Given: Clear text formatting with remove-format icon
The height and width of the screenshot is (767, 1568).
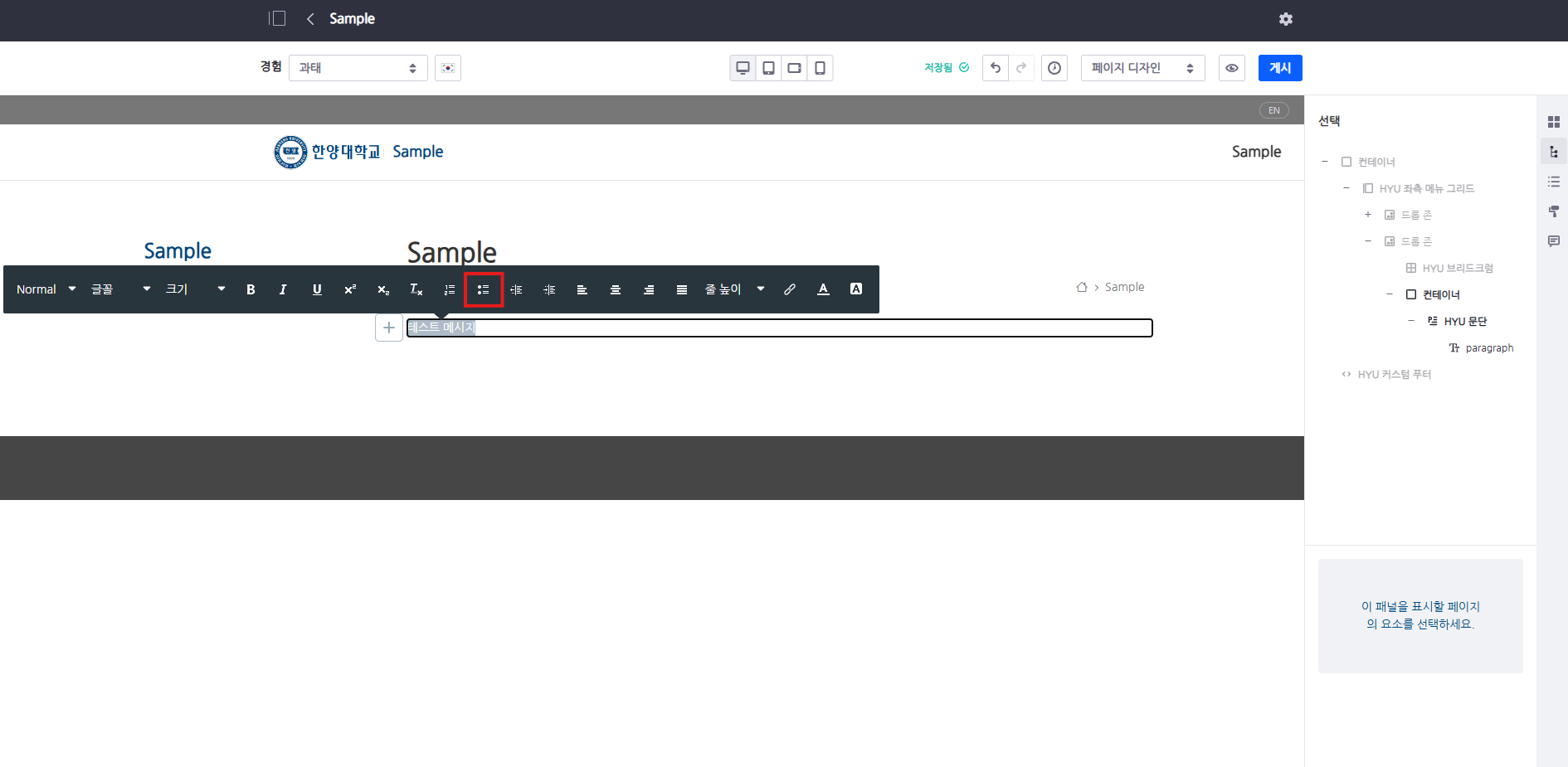Looking at the screenshot, I should point(416,289).
